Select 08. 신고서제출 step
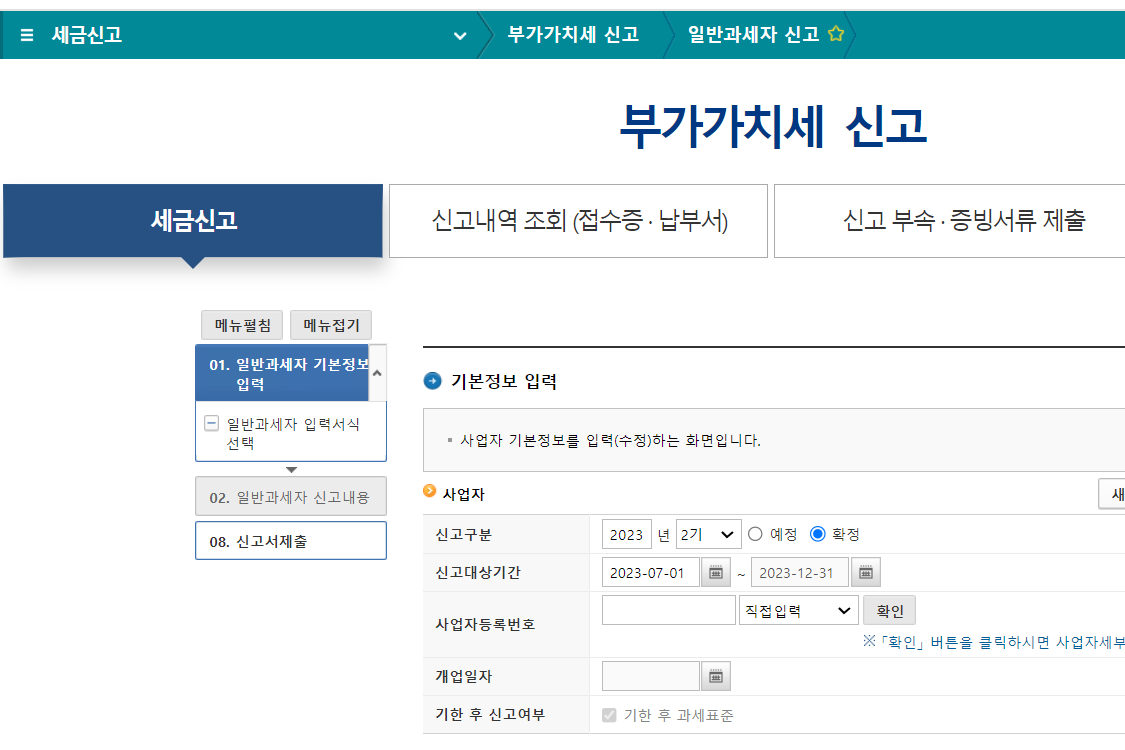The width and height of the screenshot is (1125, 750). coord(291,541)
